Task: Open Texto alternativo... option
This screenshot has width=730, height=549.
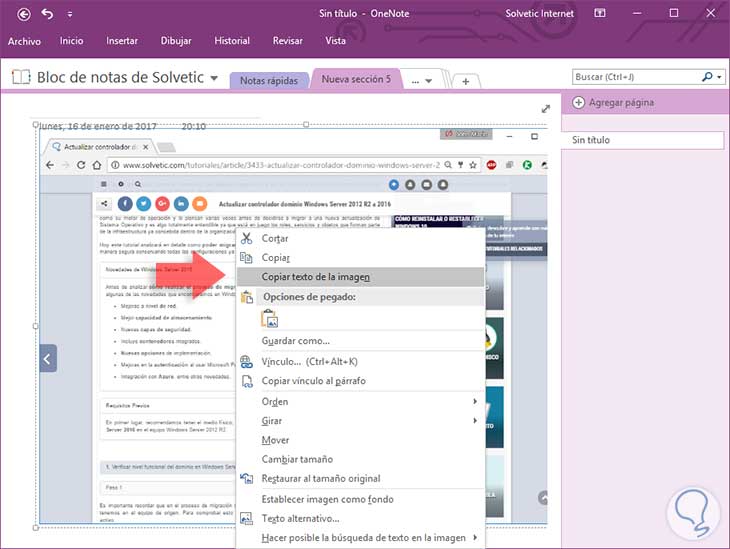Action: click(360, 518)
